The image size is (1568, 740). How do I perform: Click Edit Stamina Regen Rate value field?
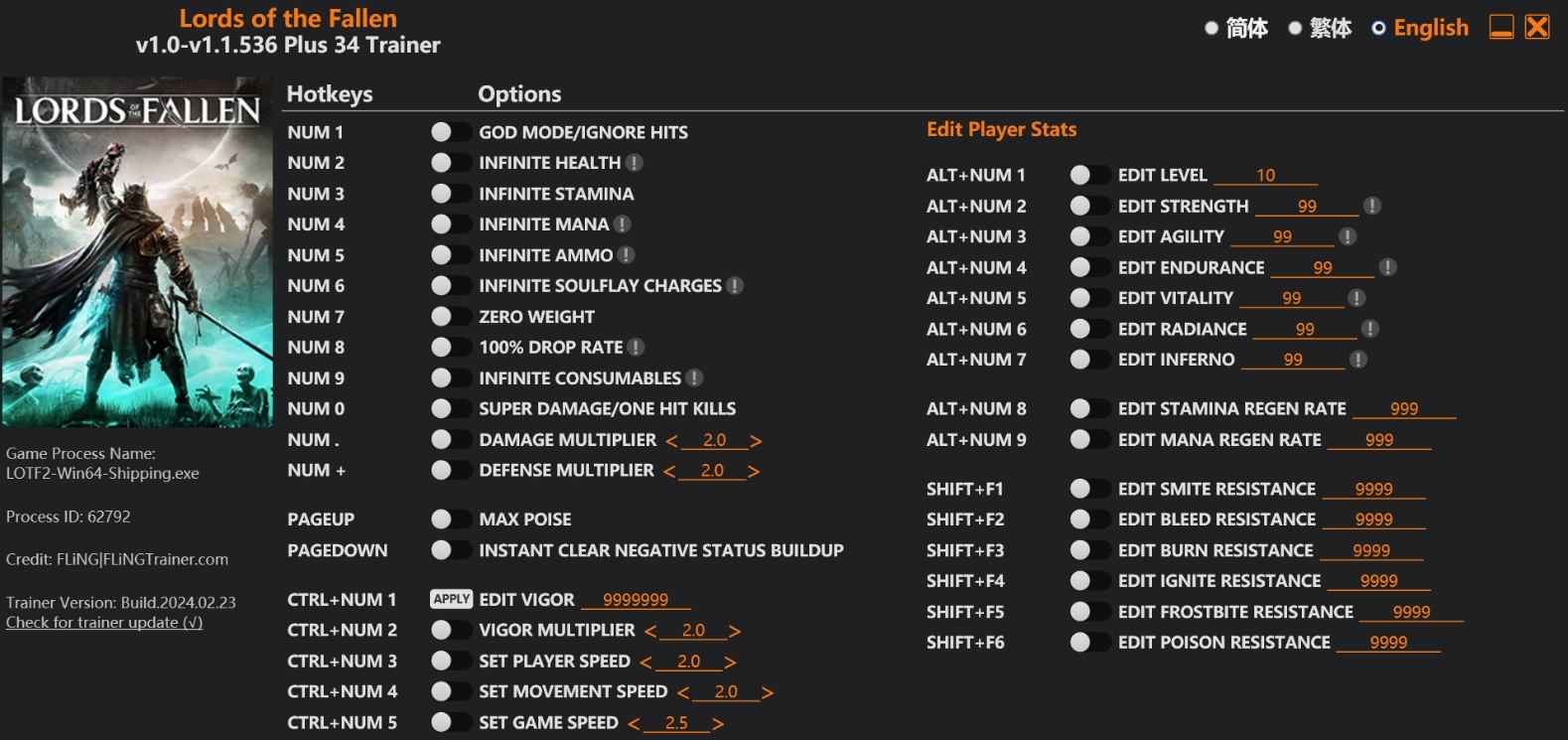(x=1404, y=408)
